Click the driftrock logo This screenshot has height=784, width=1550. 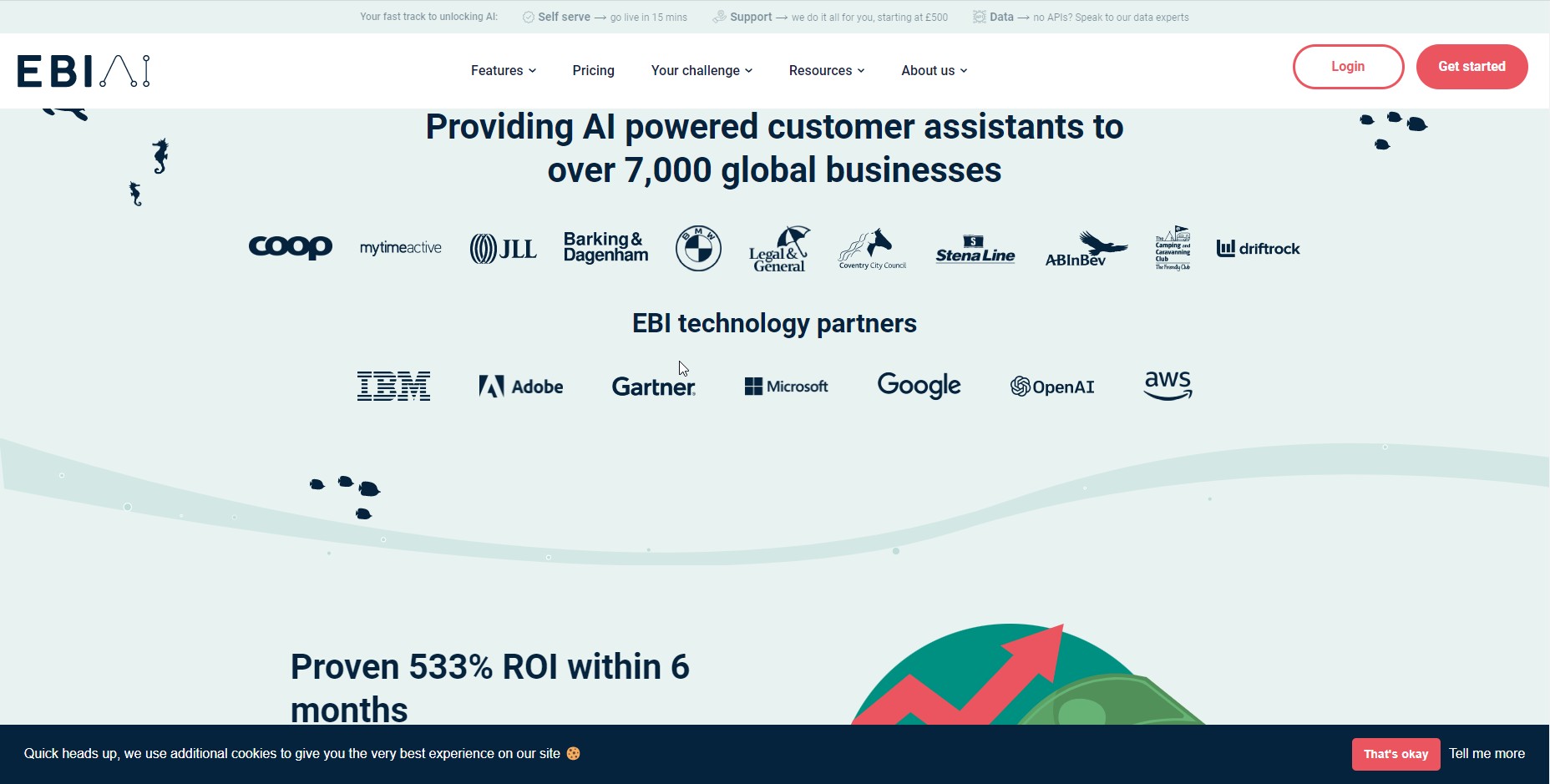pos(1258,248)
